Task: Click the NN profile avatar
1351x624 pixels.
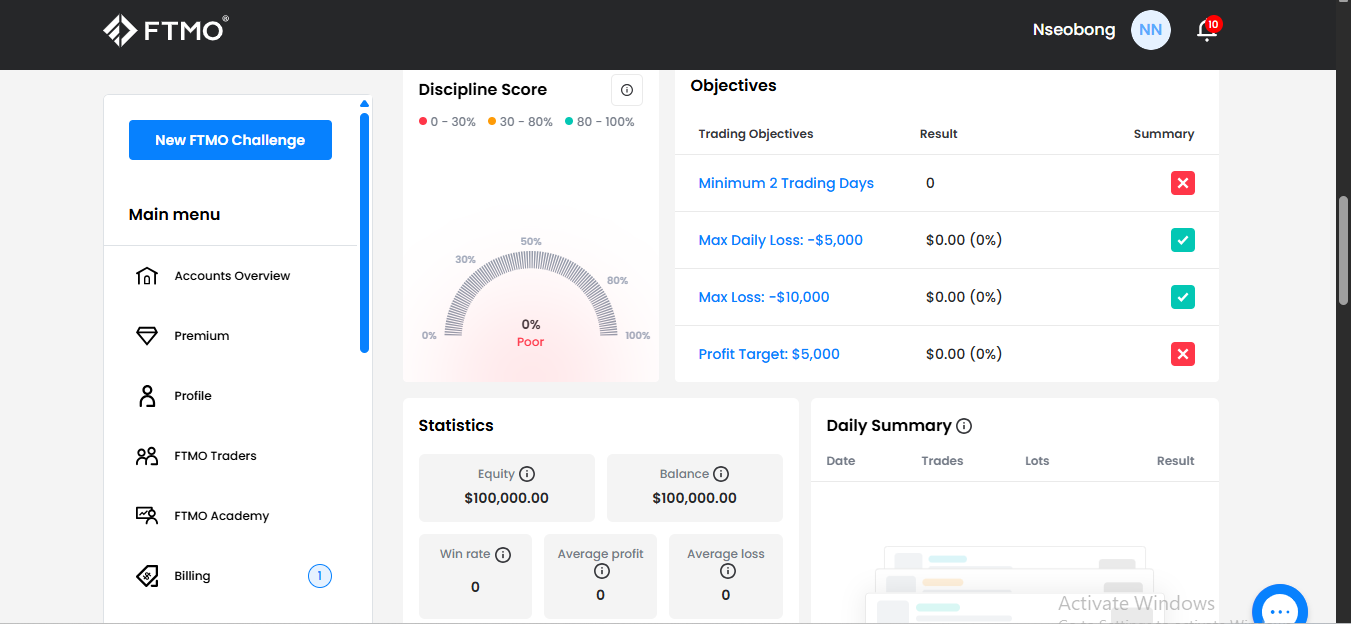Action: [x=1151, y=30]
